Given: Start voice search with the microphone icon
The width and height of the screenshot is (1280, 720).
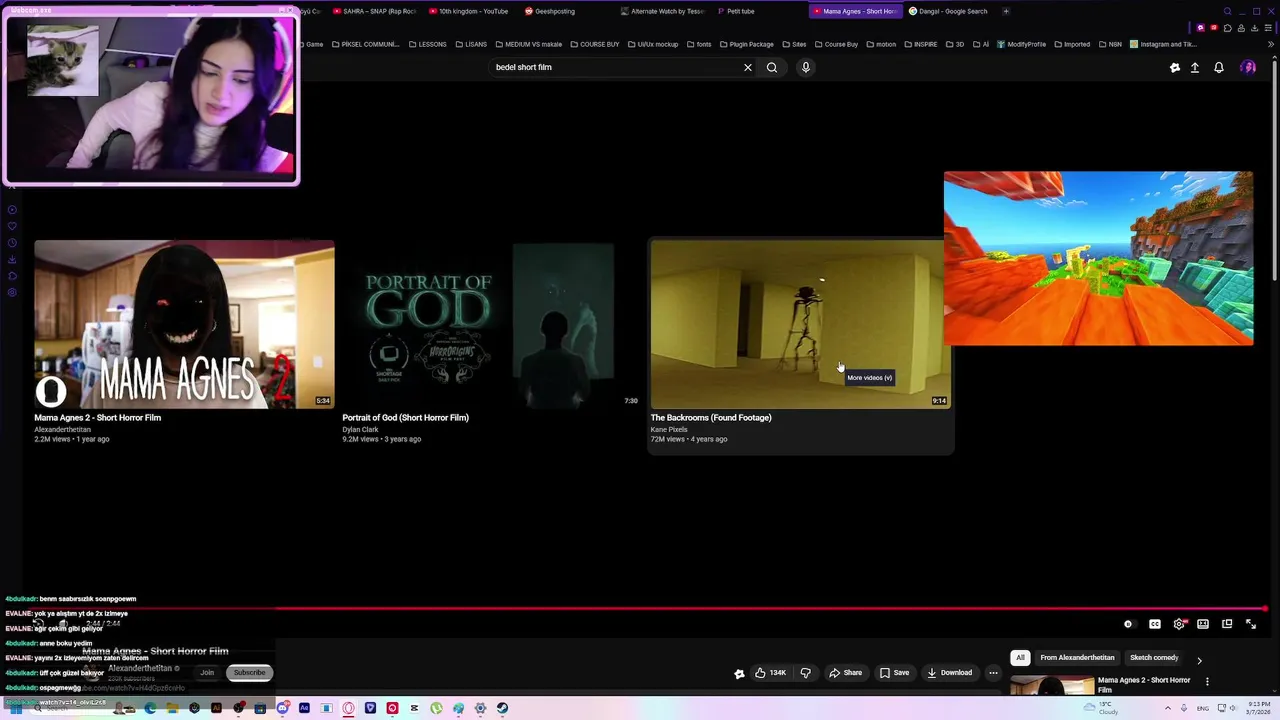Looking at the screenshot, I should (805, 67).
